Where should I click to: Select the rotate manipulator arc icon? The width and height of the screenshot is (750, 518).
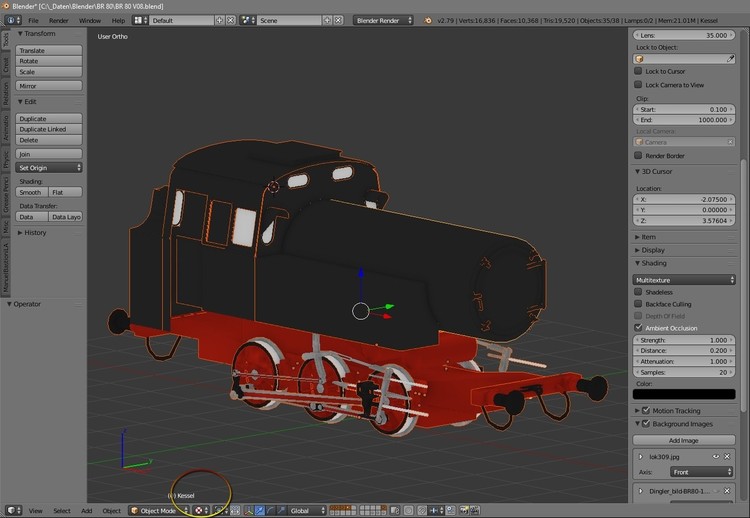271,510
